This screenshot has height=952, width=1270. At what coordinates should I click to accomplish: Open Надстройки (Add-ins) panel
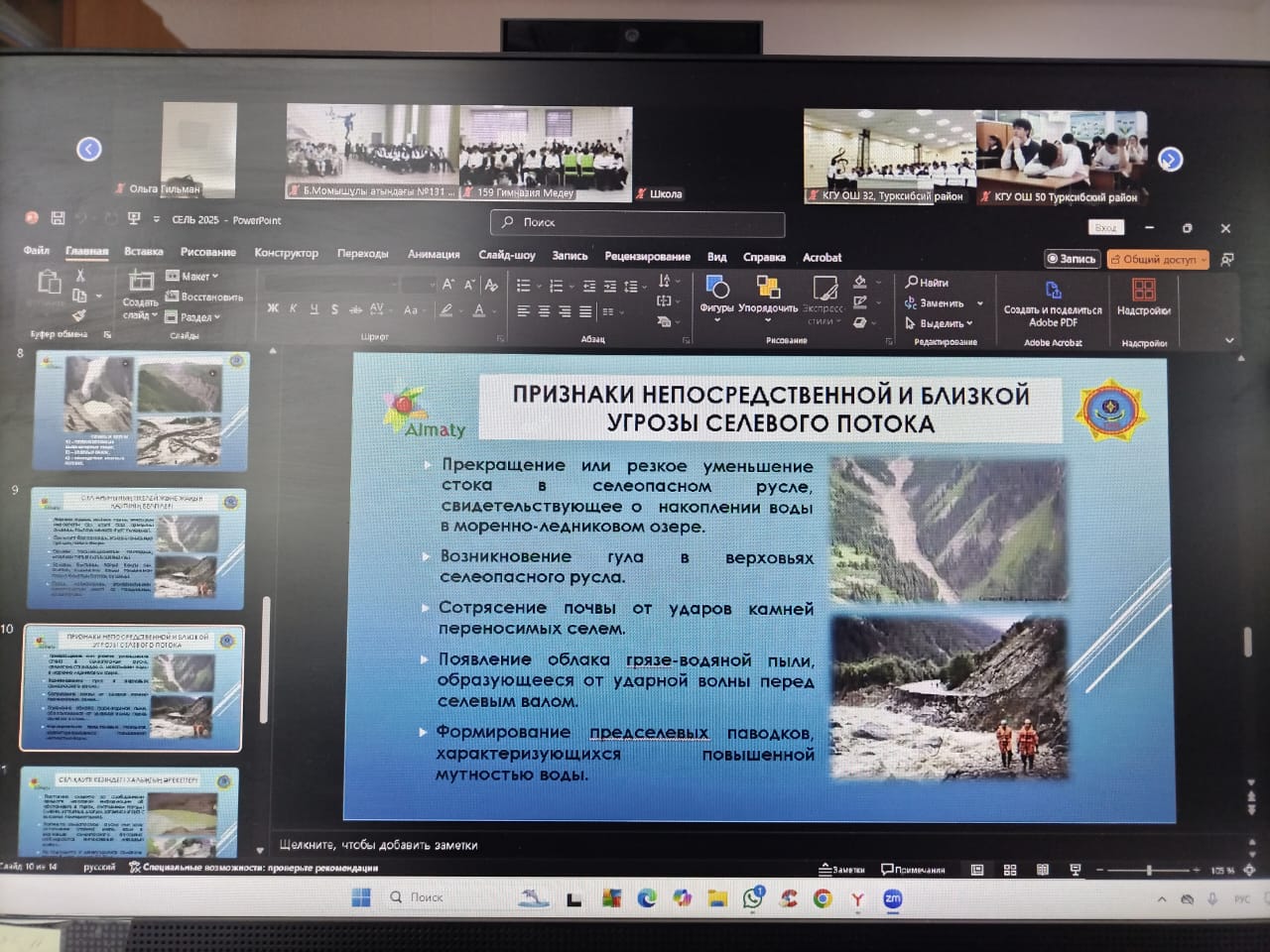click(1146, 297)
